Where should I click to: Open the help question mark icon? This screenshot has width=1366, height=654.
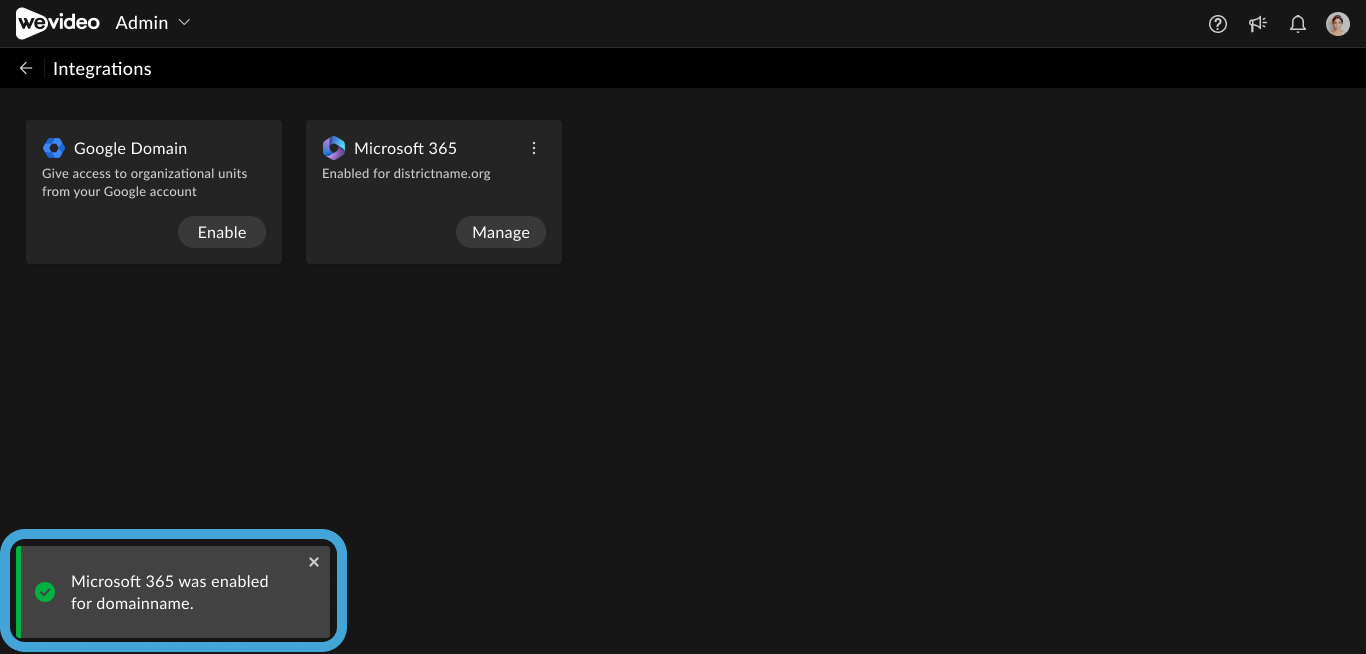point(1218,24)
